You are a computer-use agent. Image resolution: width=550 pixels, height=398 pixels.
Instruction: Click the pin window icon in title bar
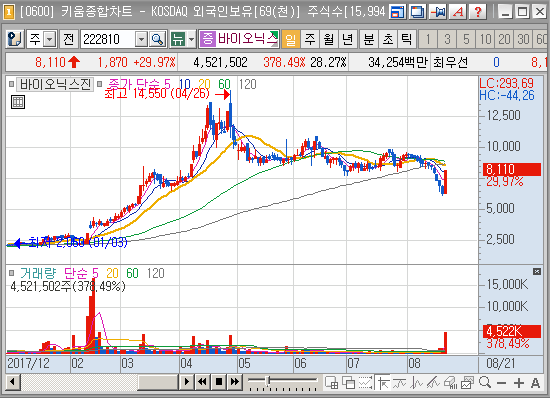pyautogui.click(x=438, y=12)
